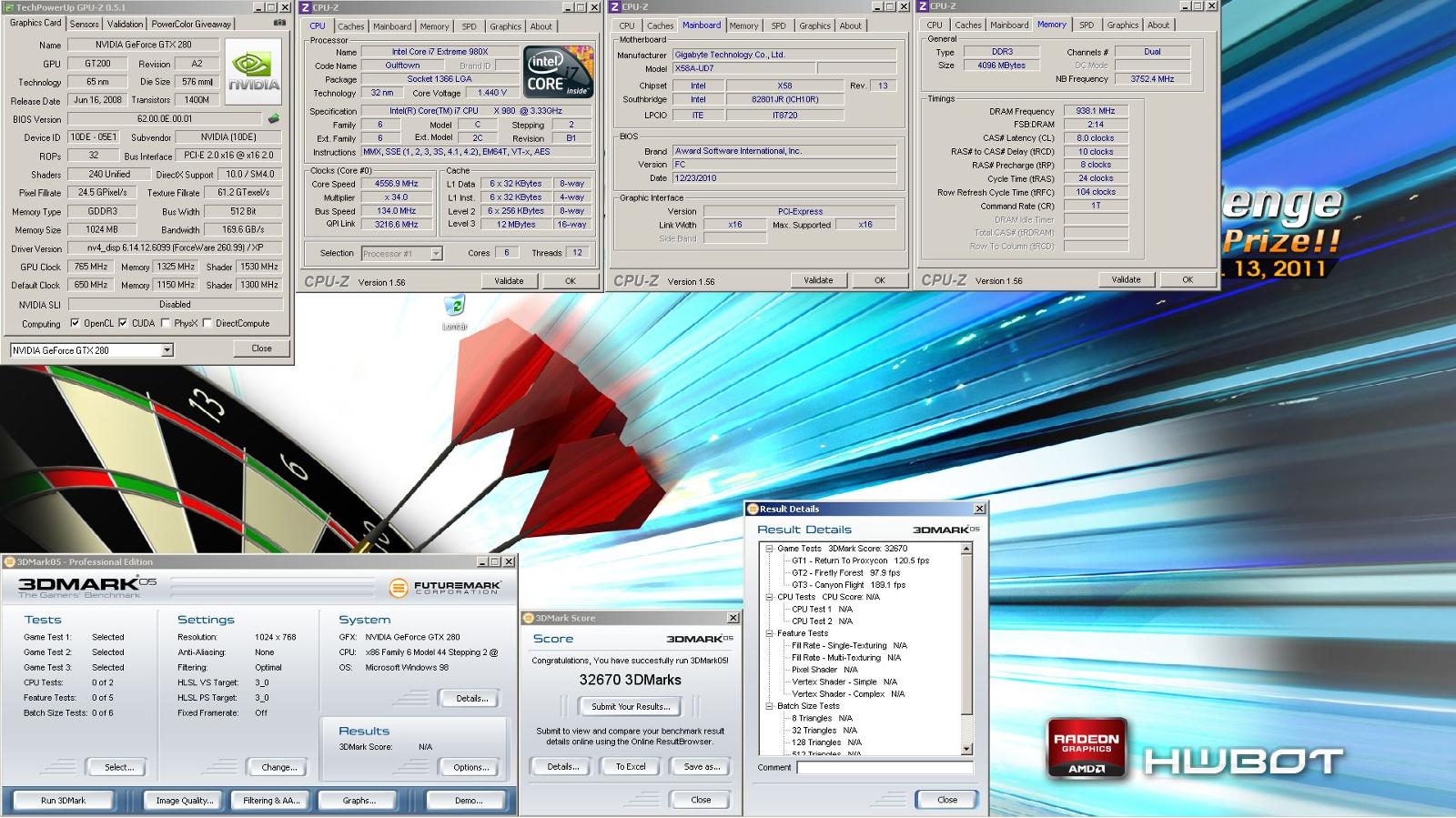Click the BIOS save chip icon in GPU-Z
Screen dimensions: 1456x818
click(273, 118)
